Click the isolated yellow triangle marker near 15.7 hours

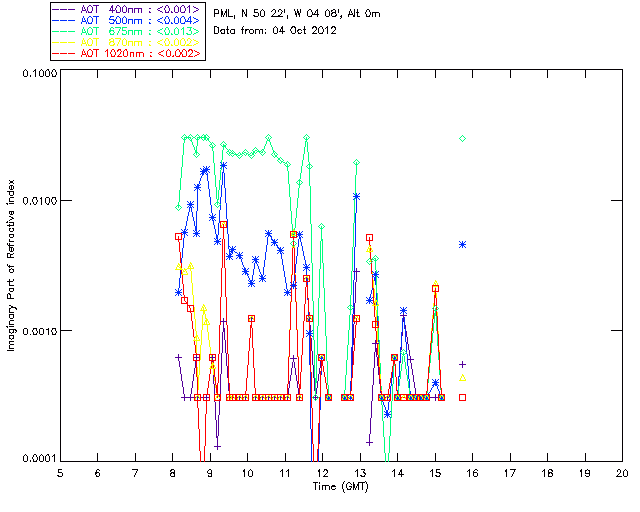click(x=462, y=378)
